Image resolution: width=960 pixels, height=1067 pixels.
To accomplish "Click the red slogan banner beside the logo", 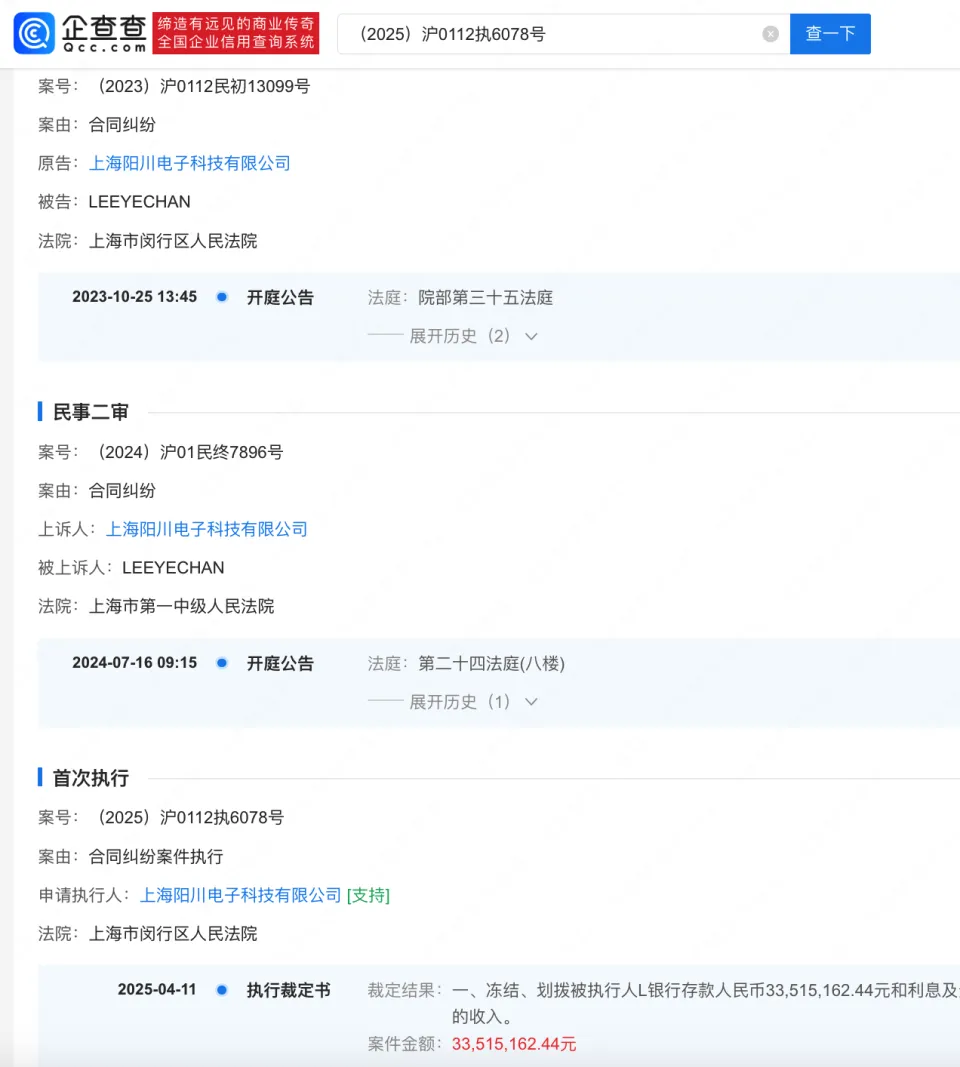I will 237,33.
